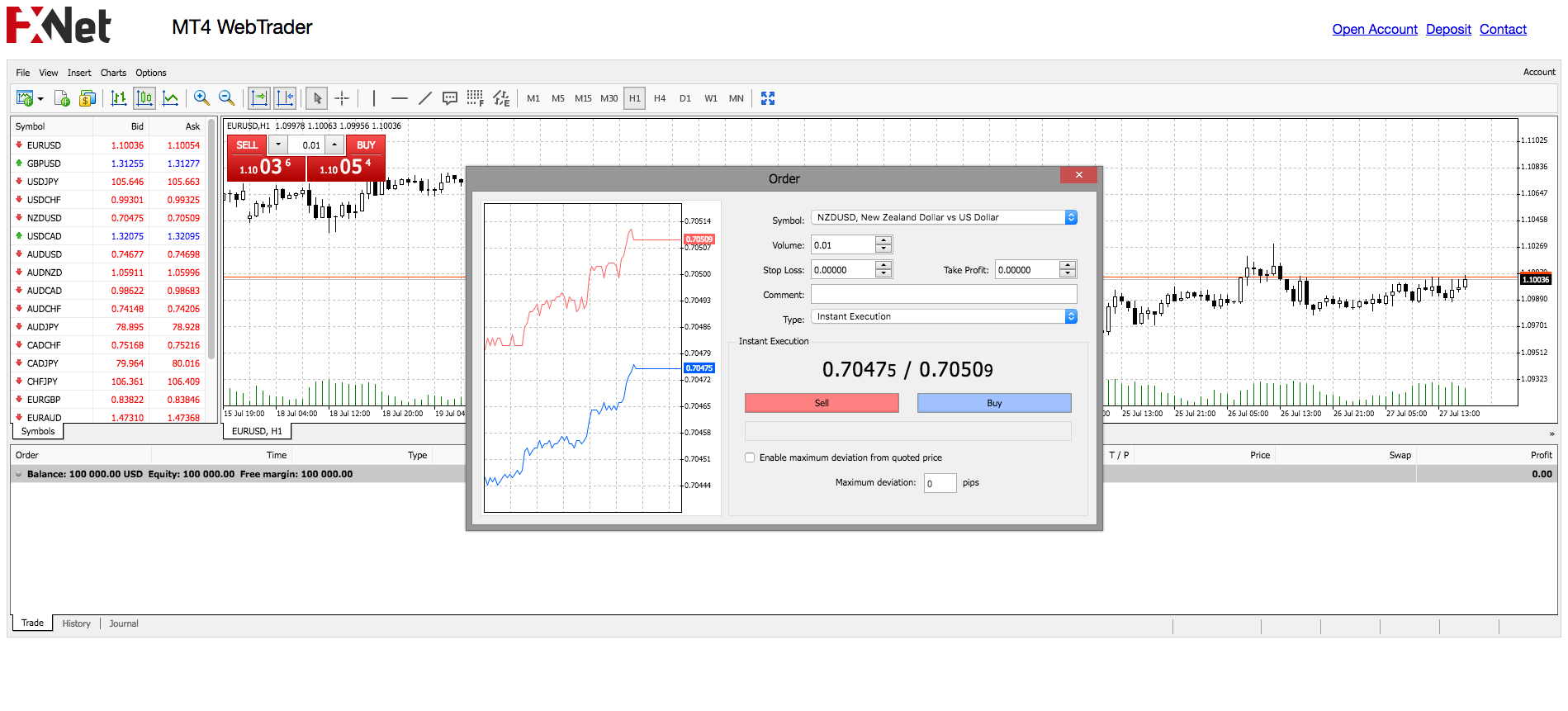Click the red Sell button in Order dialog
The image size is (1568, 711).
coord(822,403)
